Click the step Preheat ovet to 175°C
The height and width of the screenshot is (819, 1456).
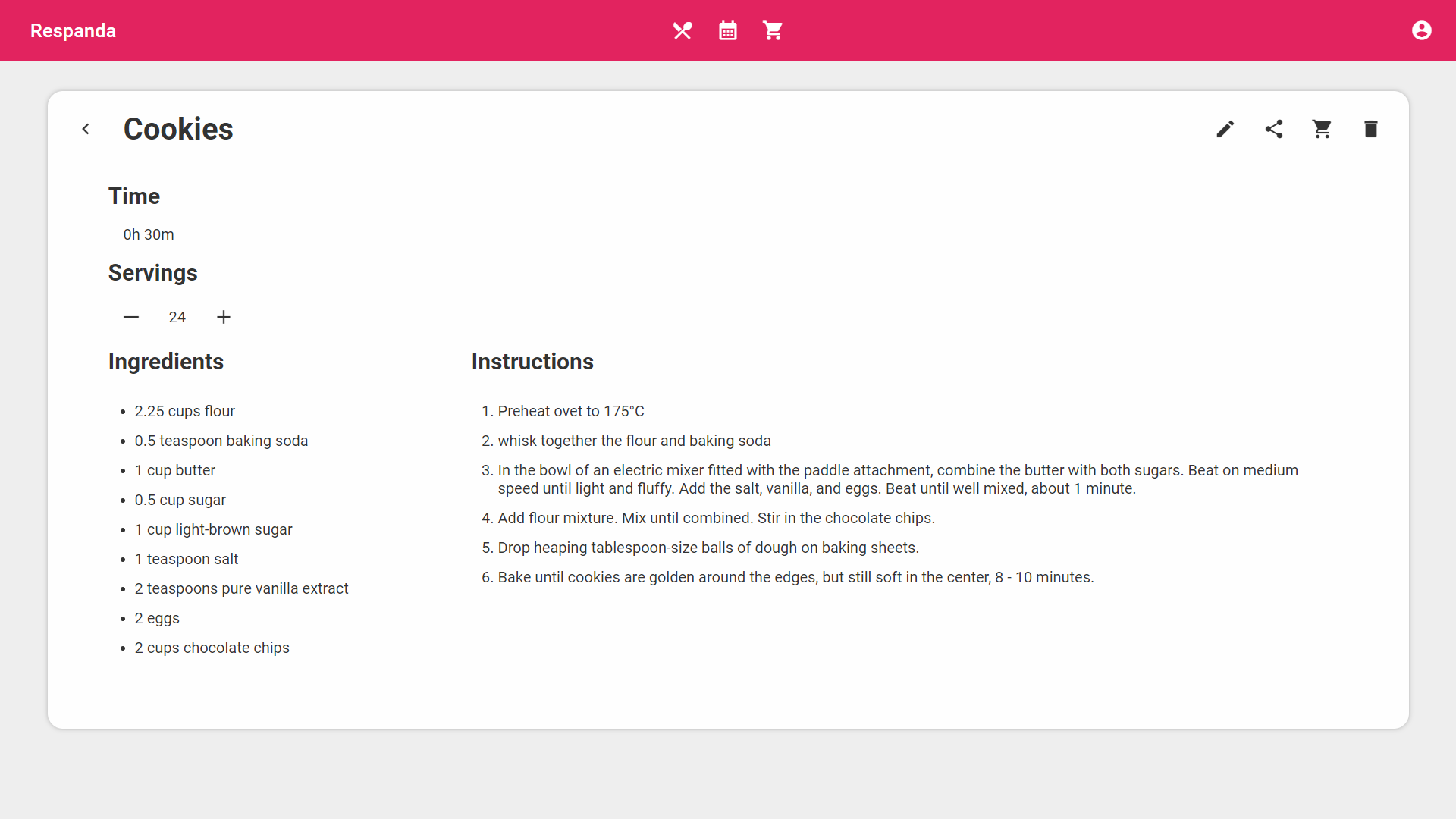(x=571, y=411)
